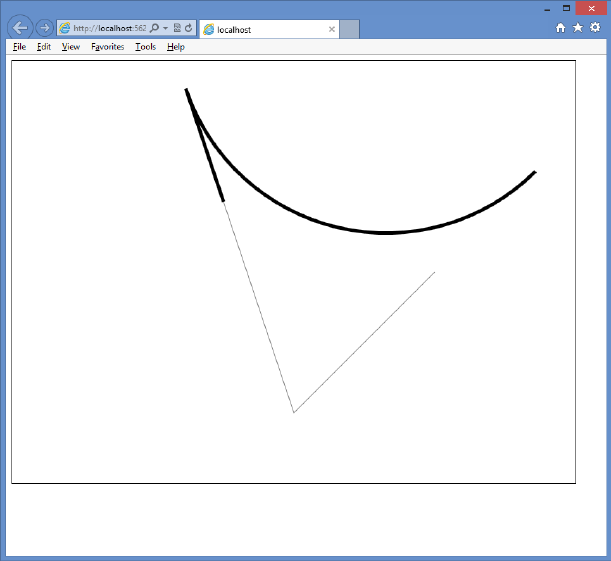The height and width of the screenshot is (561, 611).
Task: Open Favorites with the star icon
Action: [x=577, y=27]
